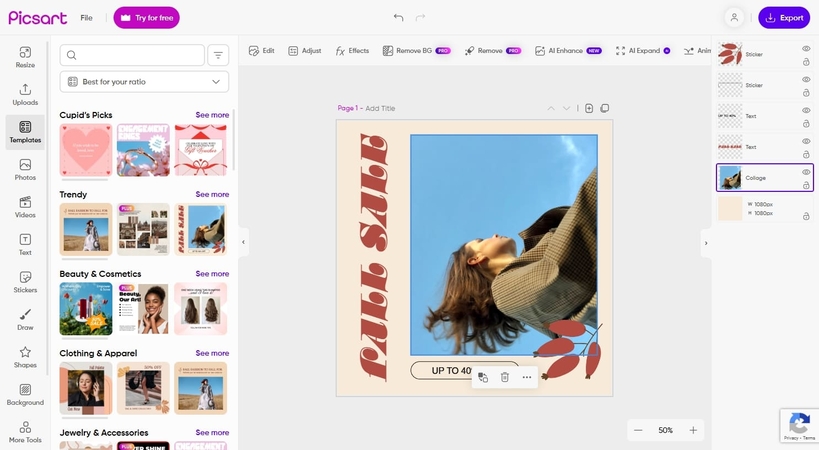
Task: Zoom out with minus button
Action: (x=638, y=430)
